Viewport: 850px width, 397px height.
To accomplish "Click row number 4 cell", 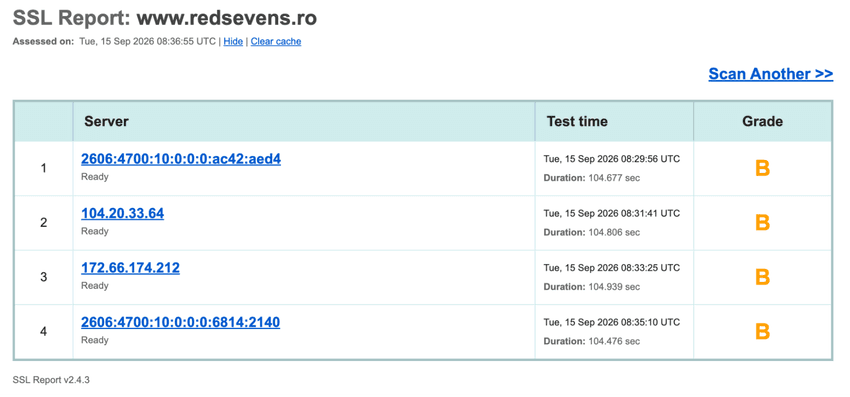I will tap(43, 331).
